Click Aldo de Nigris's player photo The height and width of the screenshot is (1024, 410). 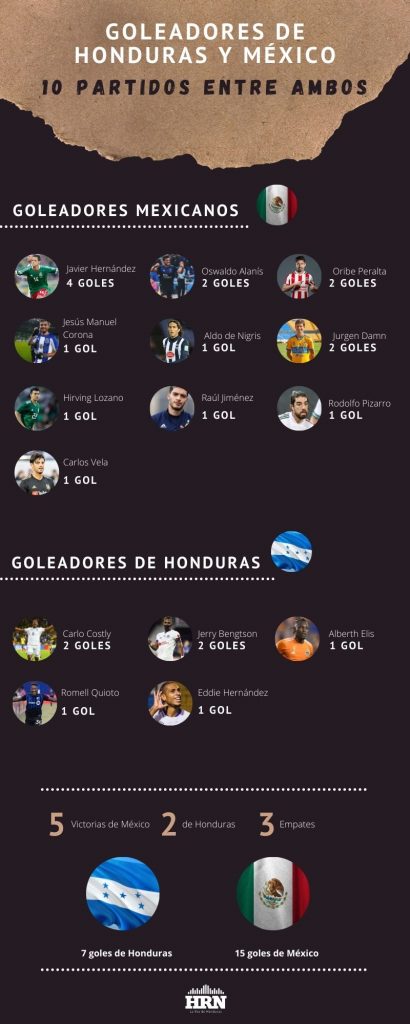[x=172, y=340]
